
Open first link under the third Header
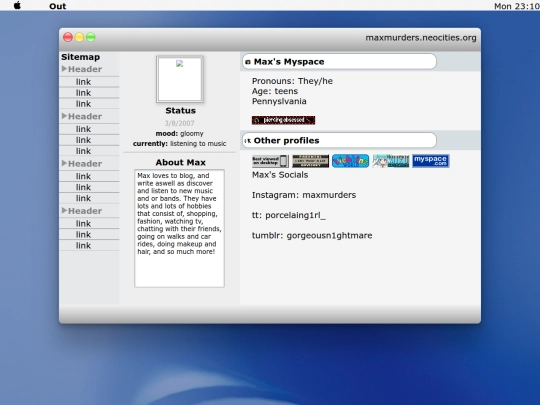83,176
